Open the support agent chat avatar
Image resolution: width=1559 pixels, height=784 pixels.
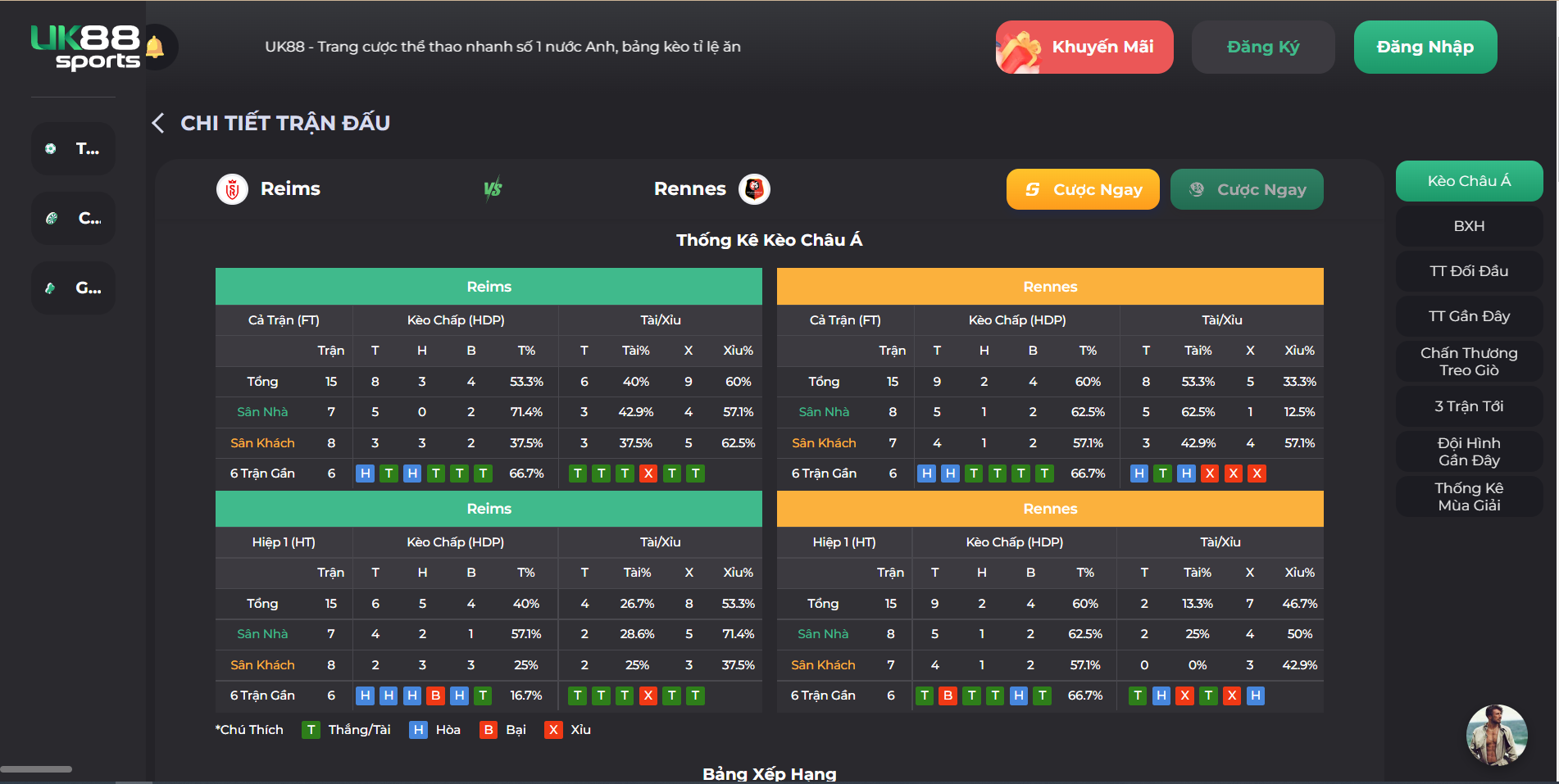point(1497,735)
